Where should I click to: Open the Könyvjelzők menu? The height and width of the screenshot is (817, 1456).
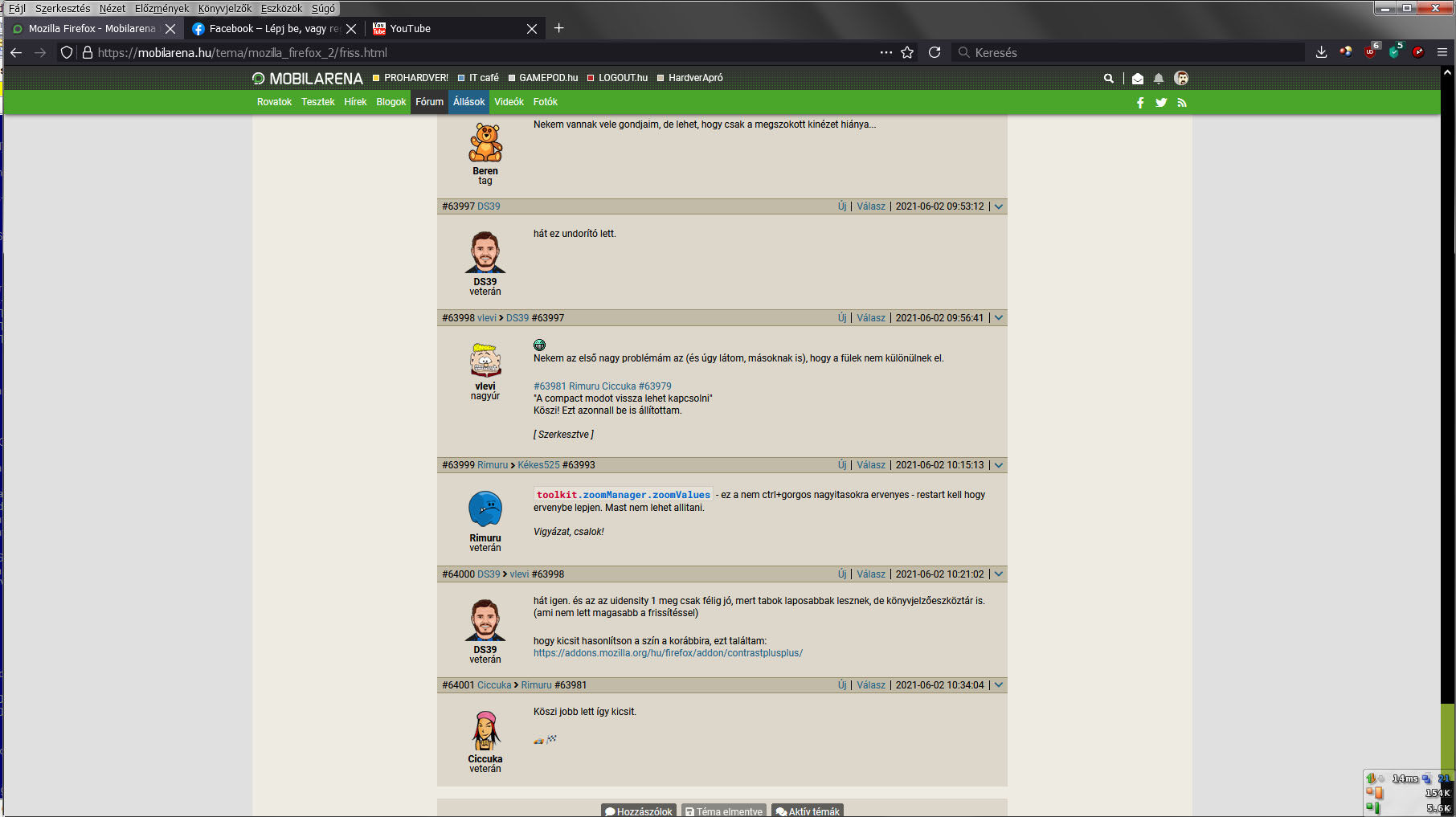[225, 8]
